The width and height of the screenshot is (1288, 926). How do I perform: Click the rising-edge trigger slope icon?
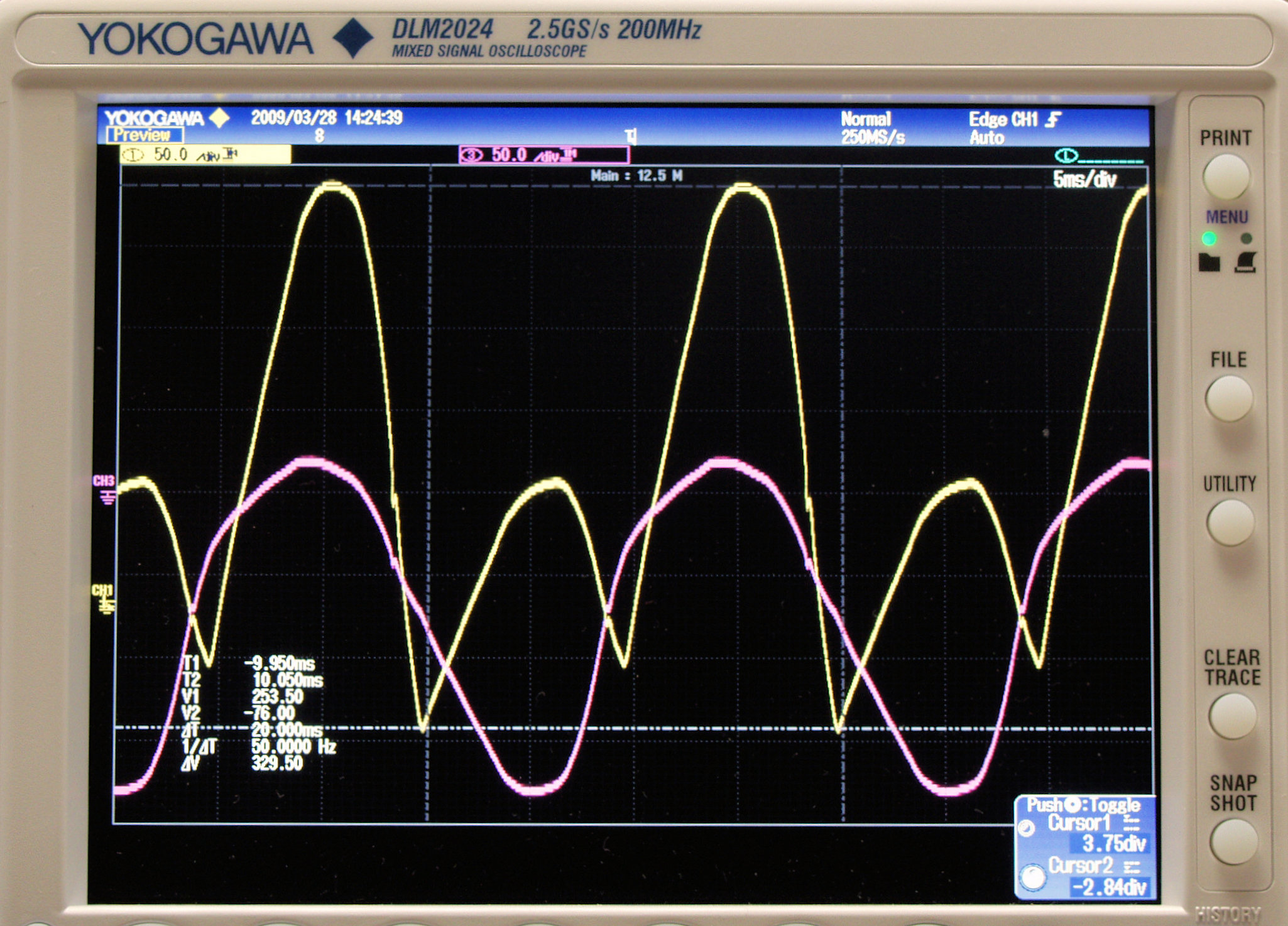pyautogui.click(x=1053, y=119)
